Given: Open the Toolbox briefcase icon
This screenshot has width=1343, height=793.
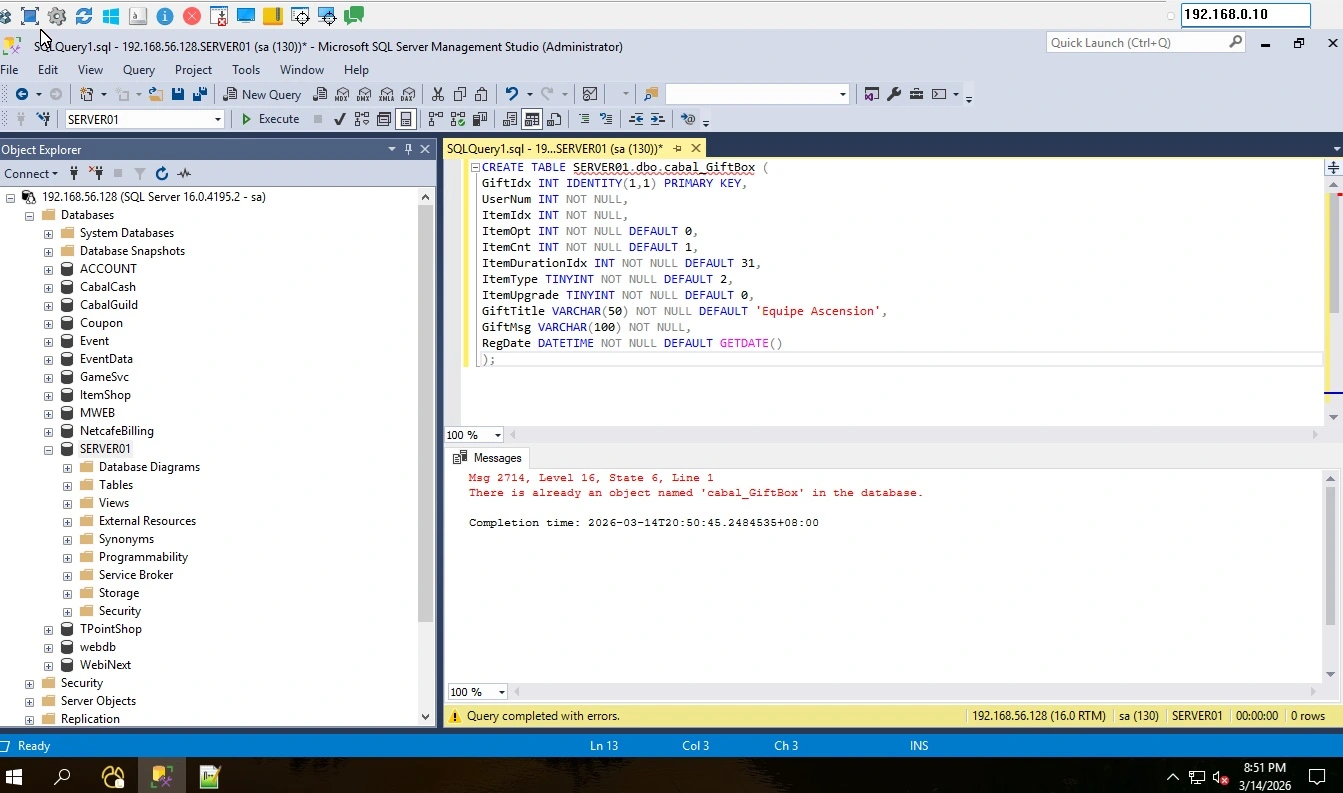Looking at the screenshot, I should pos(916,94).
